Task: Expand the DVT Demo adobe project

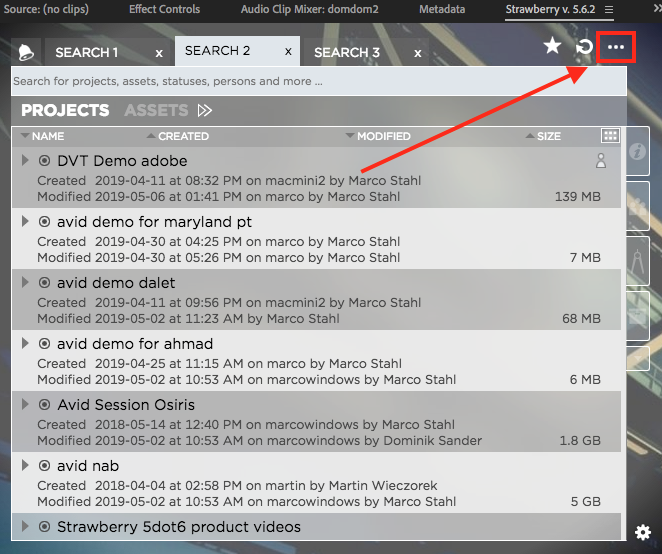Action: coord(25,160)
